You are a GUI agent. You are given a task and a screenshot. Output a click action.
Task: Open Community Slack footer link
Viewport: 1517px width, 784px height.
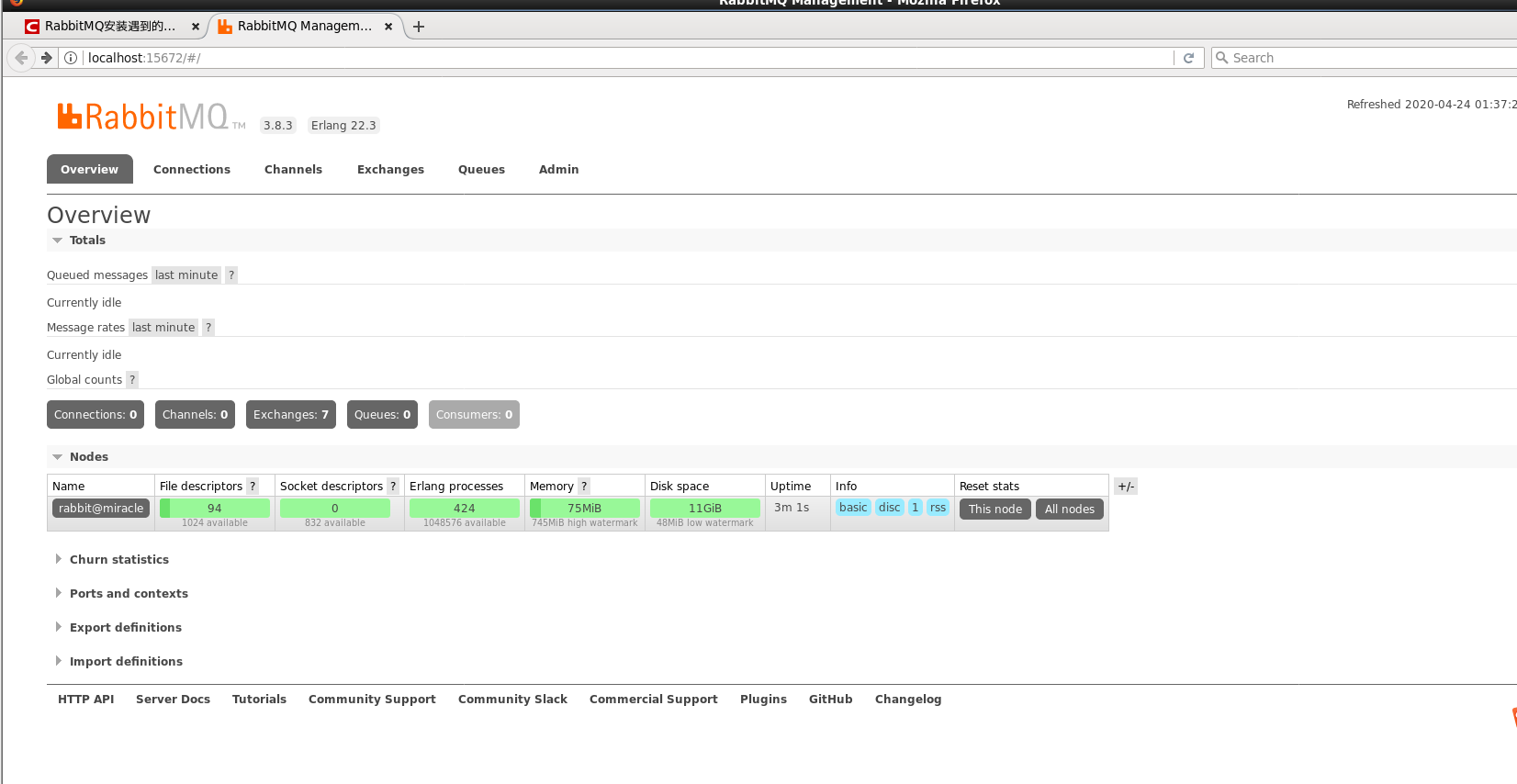pyautogui.click(x=513, y=700)
